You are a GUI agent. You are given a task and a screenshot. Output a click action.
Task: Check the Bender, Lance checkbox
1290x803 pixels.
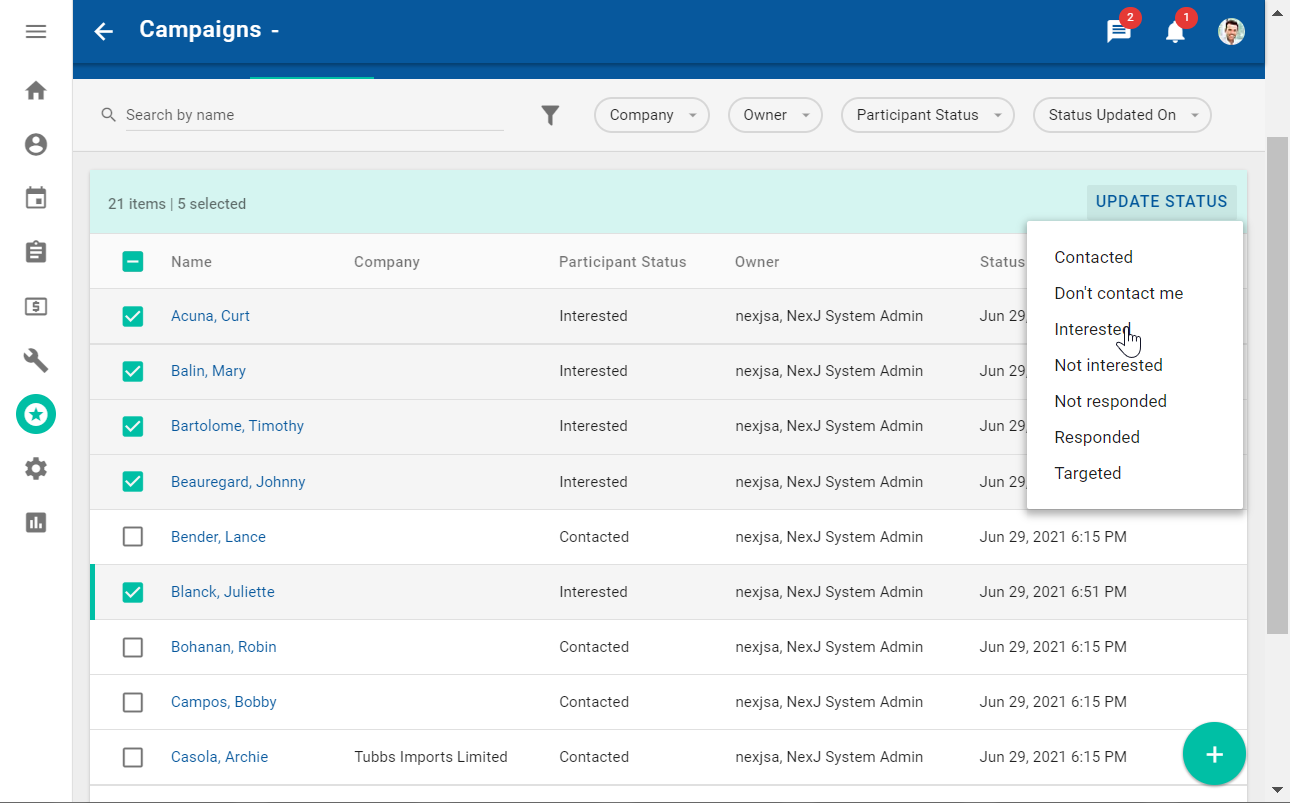(x=133, y=537)
